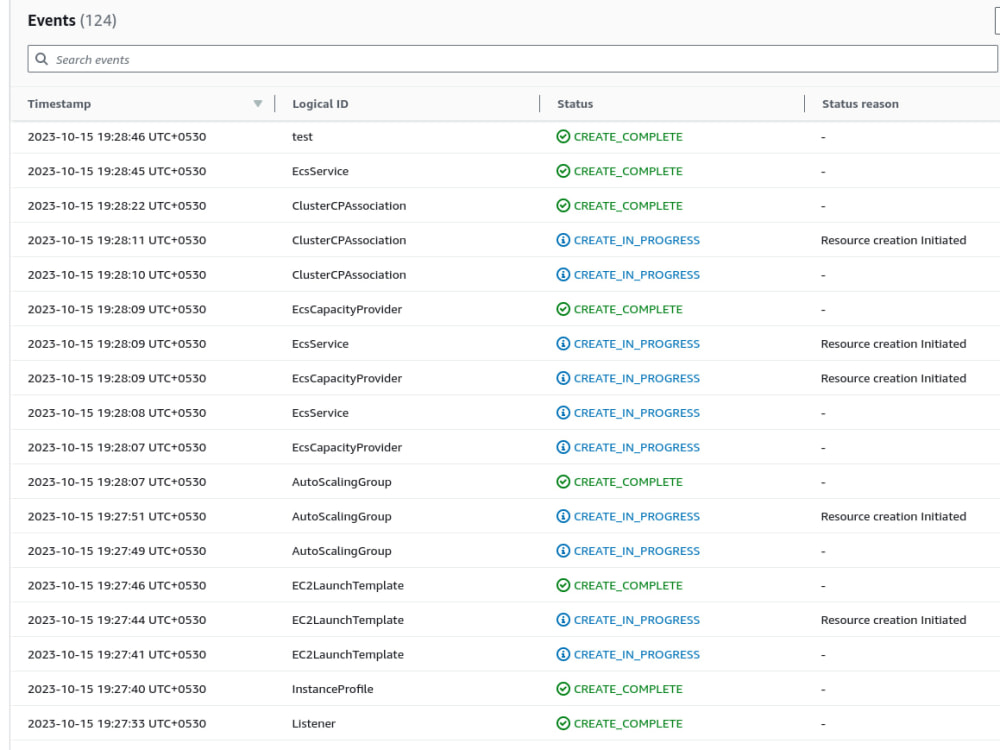The width and height of the screenshot is (1000, 750).
Task: Click the complete check icon for EcsService at 19:28:45
Action: coord(563,171)
